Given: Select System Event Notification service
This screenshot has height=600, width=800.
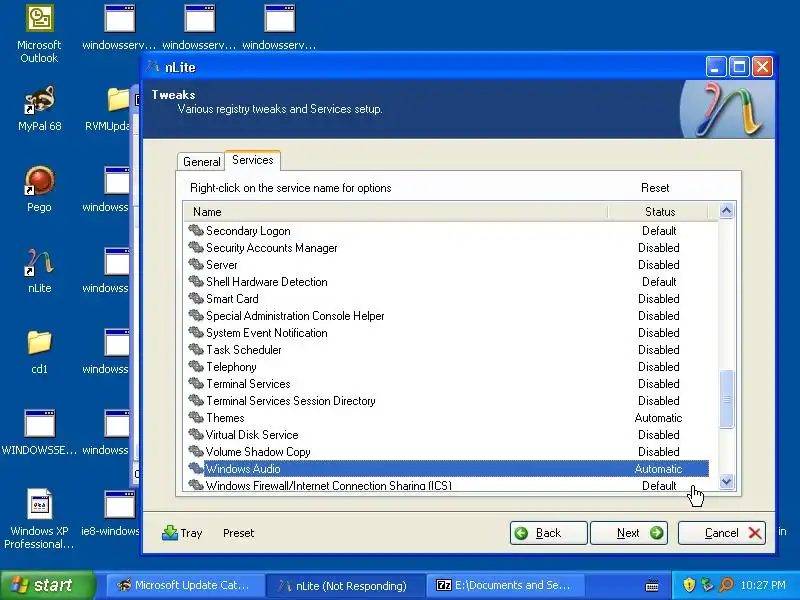Looking at the screenshot, I should 446,333.
